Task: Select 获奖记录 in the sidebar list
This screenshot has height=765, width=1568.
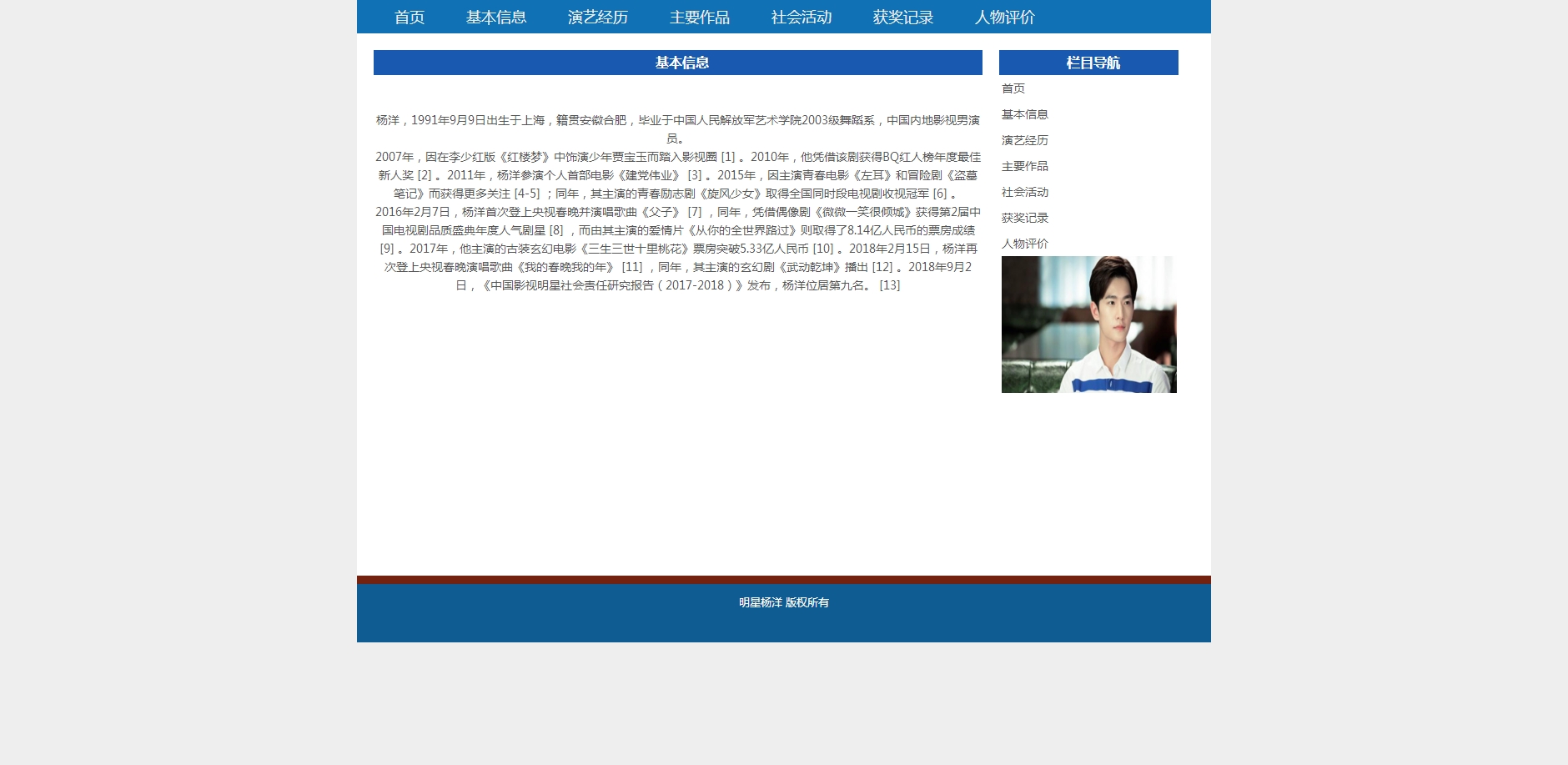Action: tap(1024, 218)
